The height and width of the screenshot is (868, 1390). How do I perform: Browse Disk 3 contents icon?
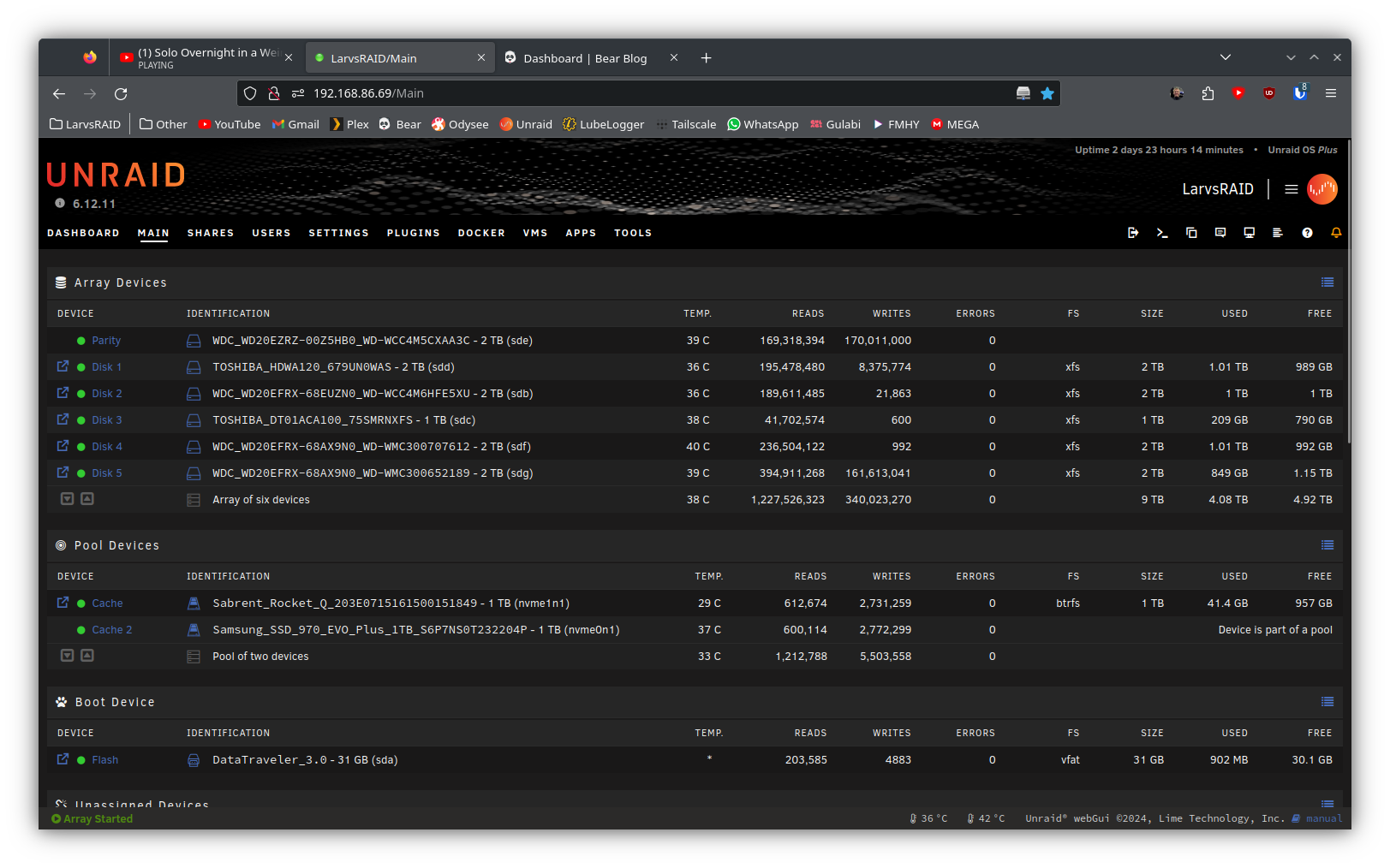click(63, 419)
